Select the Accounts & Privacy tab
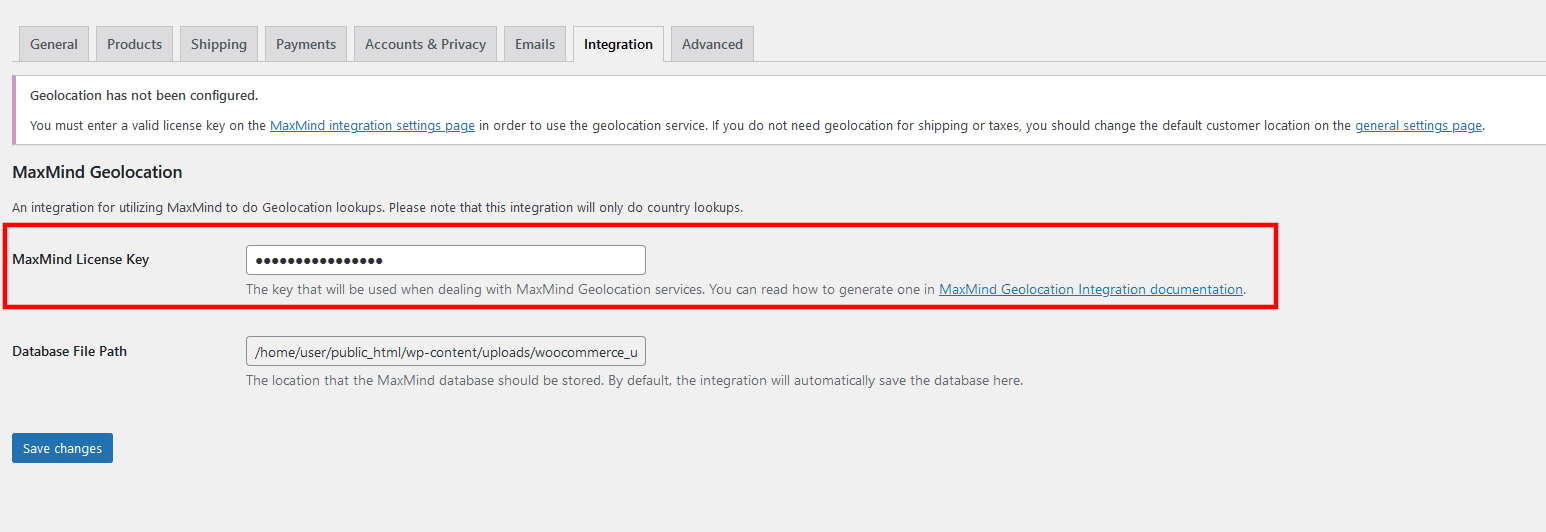The height and width of the screenshot is (532, 1546). [x=425, y=44]
